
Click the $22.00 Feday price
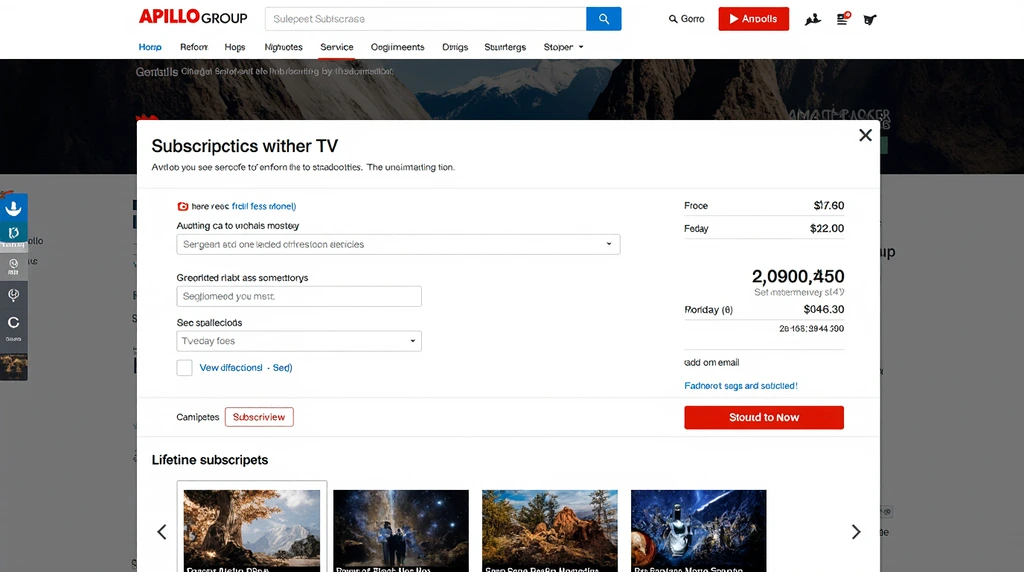pyautogui.click(x=827, y=229)
